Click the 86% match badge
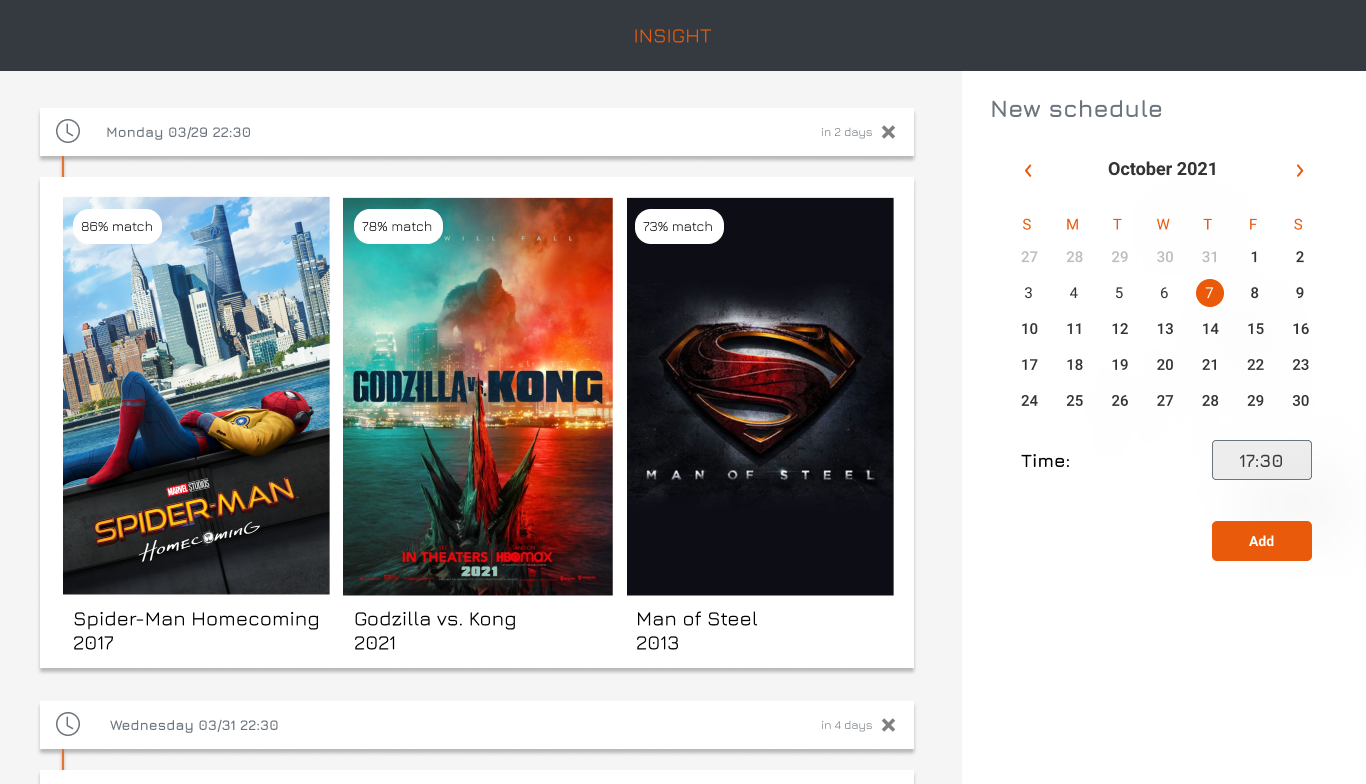The image size is (1366, 784). tap(117, 227)
